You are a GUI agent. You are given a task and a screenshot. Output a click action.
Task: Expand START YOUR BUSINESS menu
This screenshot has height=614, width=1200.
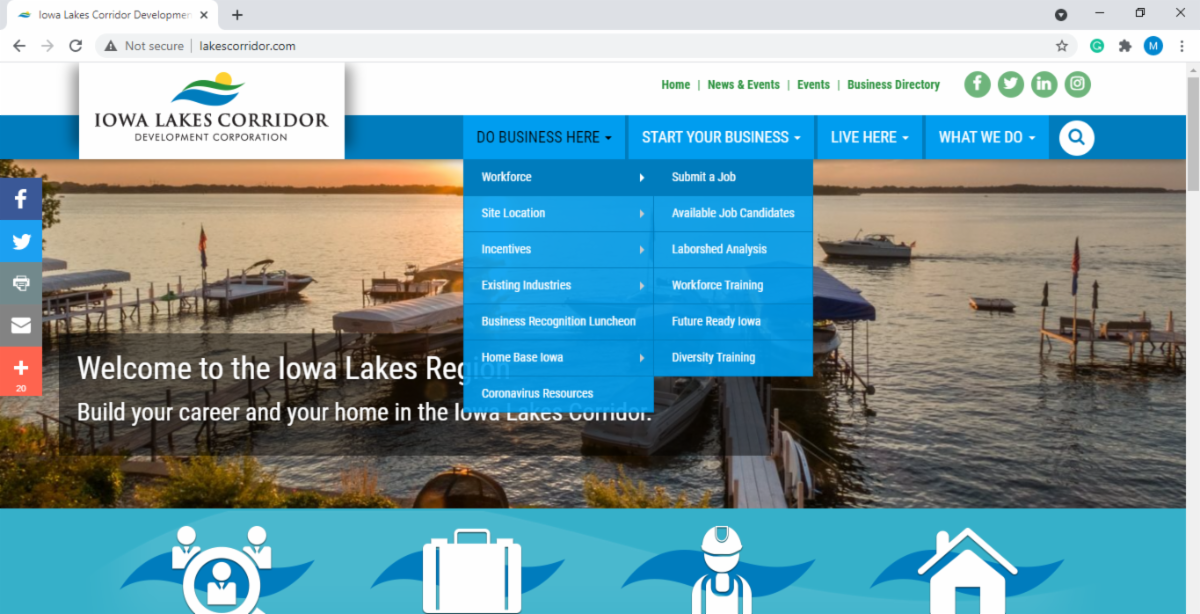(x=721, y=137)
